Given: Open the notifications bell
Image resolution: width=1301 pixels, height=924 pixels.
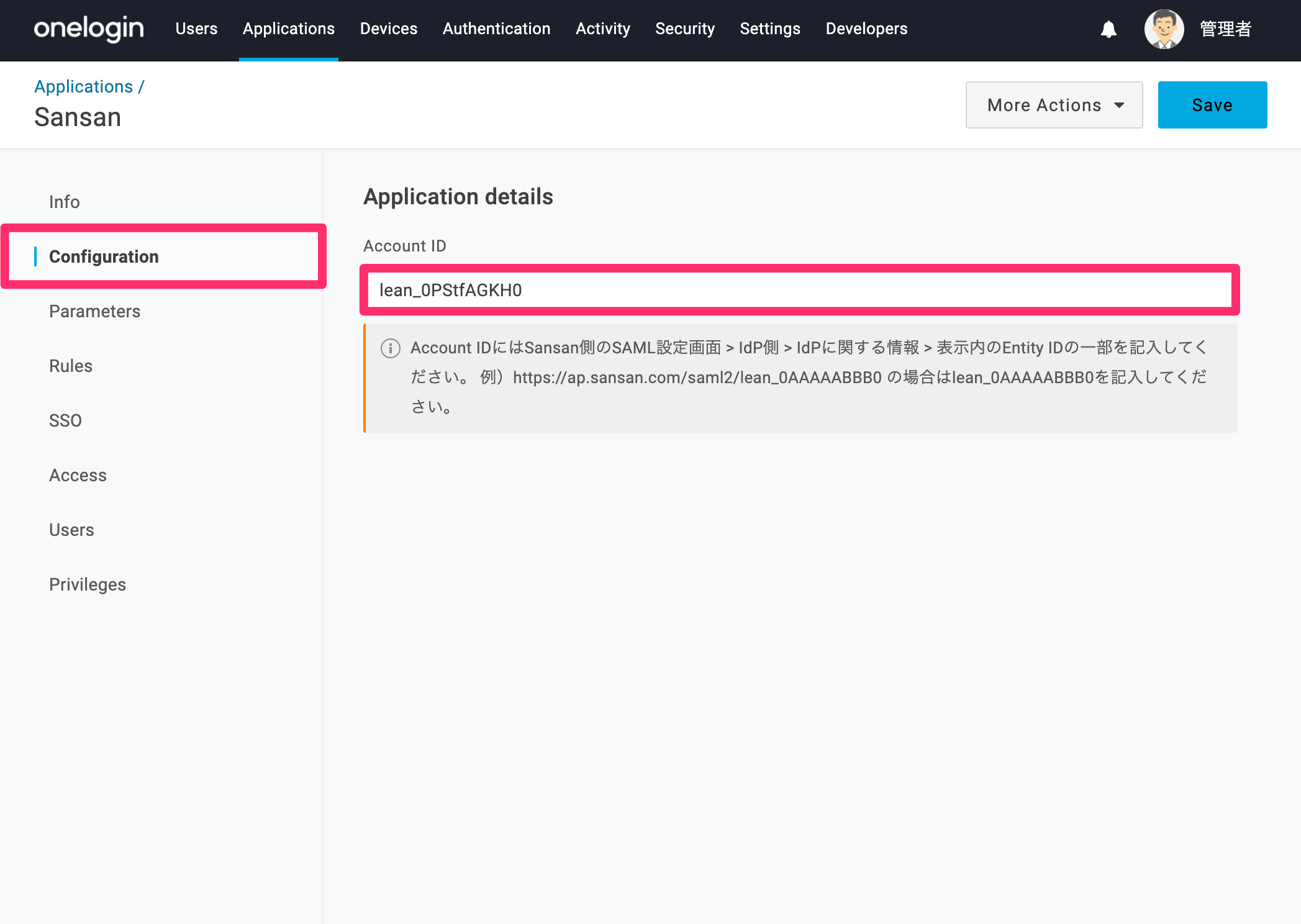Looking at the screenshot, I should 1108,29.
